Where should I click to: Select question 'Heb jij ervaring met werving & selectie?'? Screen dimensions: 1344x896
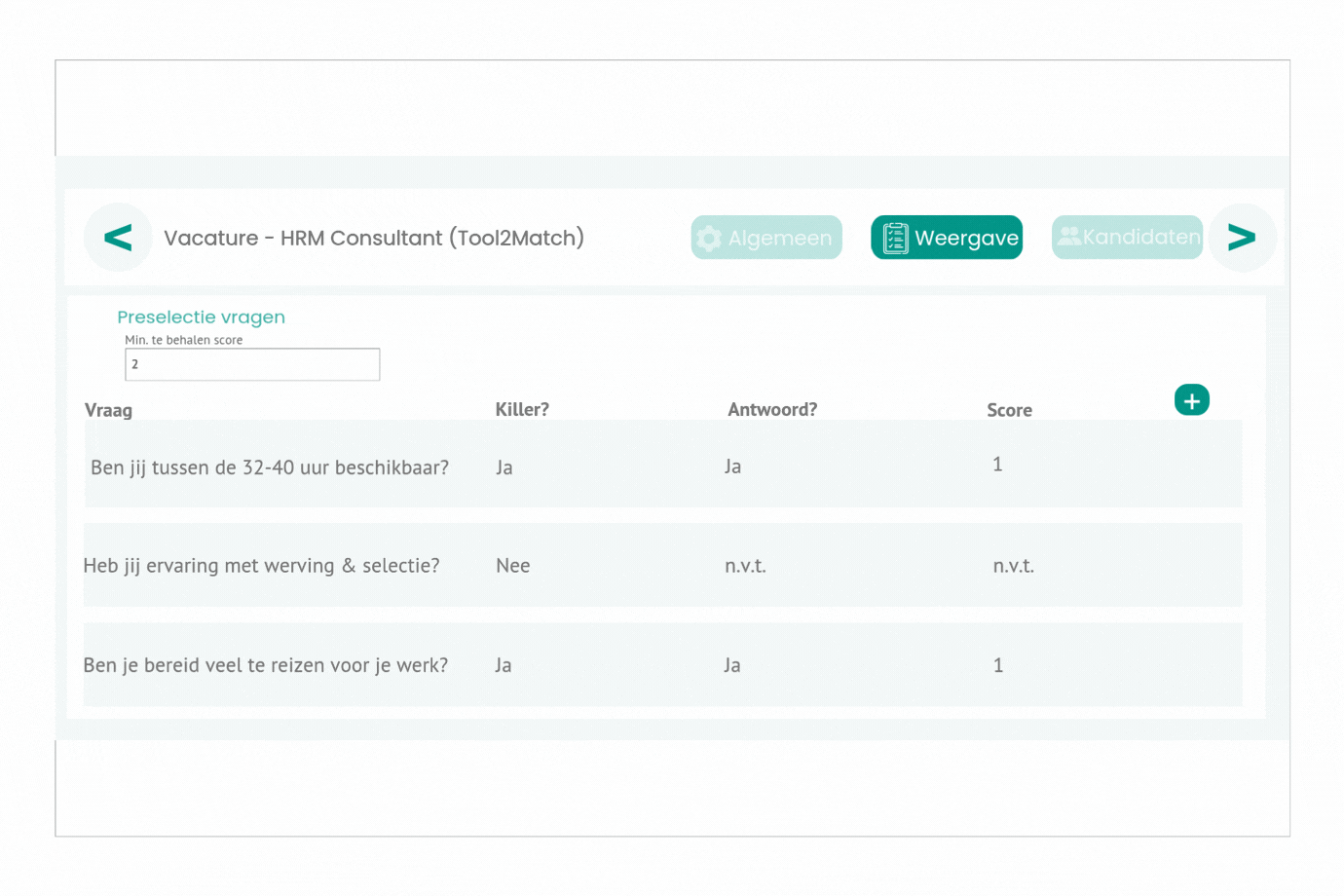coord(261,566)
